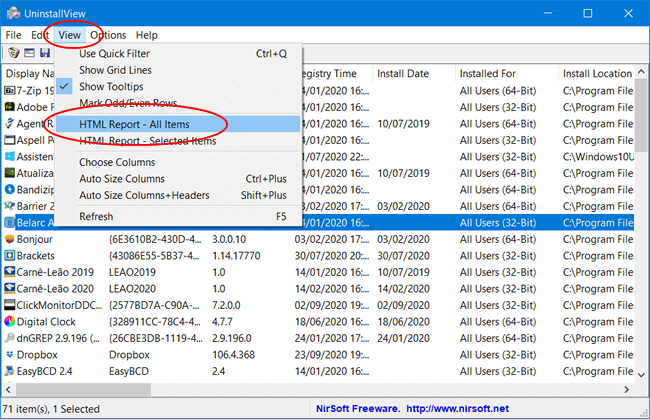Click the dnGREP row icon

(10, 338)
